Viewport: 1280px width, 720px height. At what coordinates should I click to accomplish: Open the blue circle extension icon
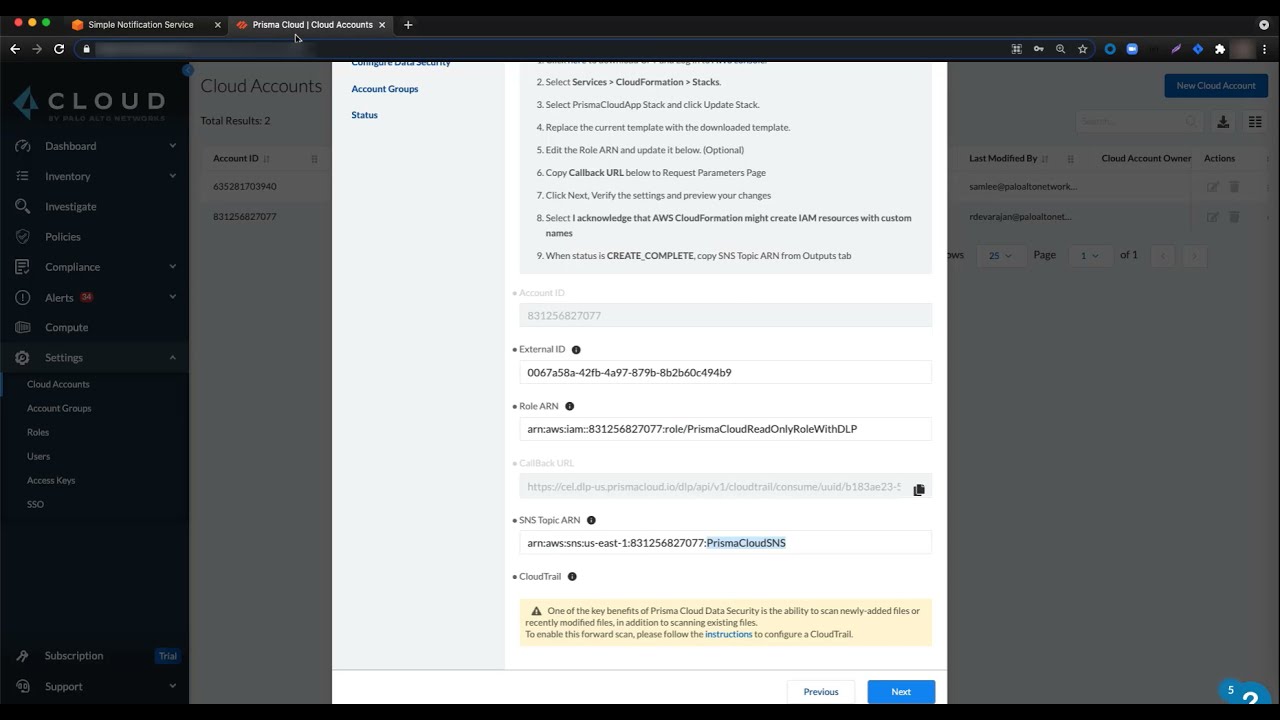(1110, 48)
